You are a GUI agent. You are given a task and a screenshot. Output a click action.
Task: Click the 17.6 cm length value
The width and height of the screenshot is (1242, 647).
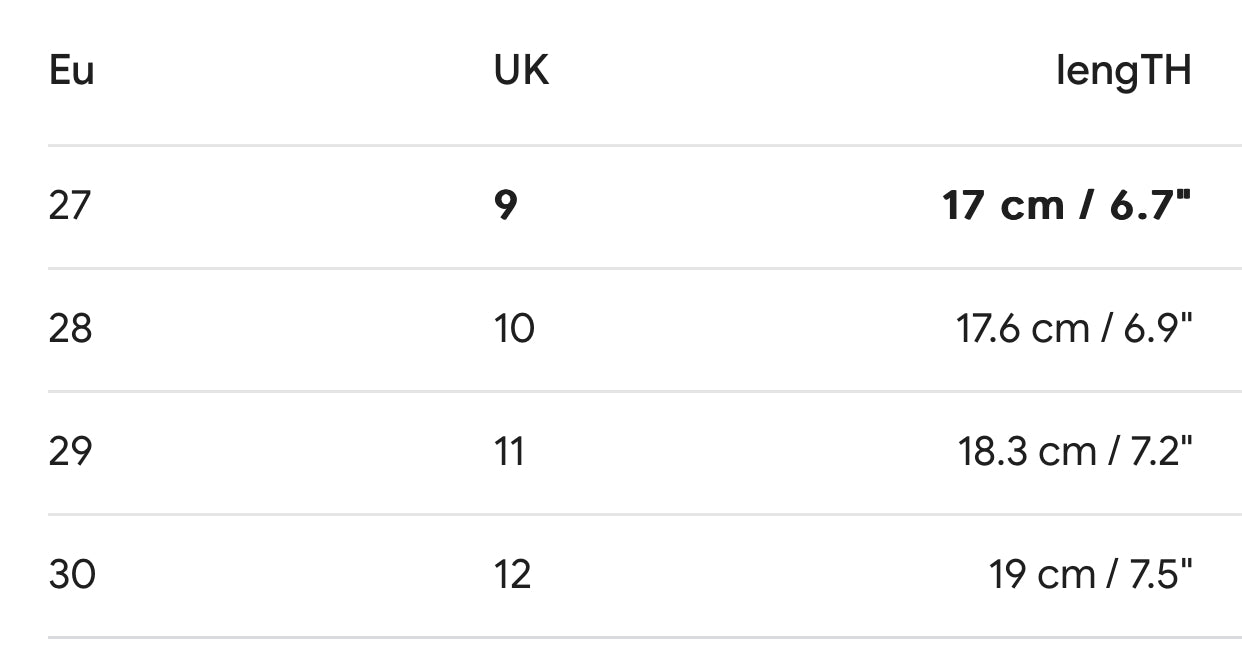click(1022, 329)
